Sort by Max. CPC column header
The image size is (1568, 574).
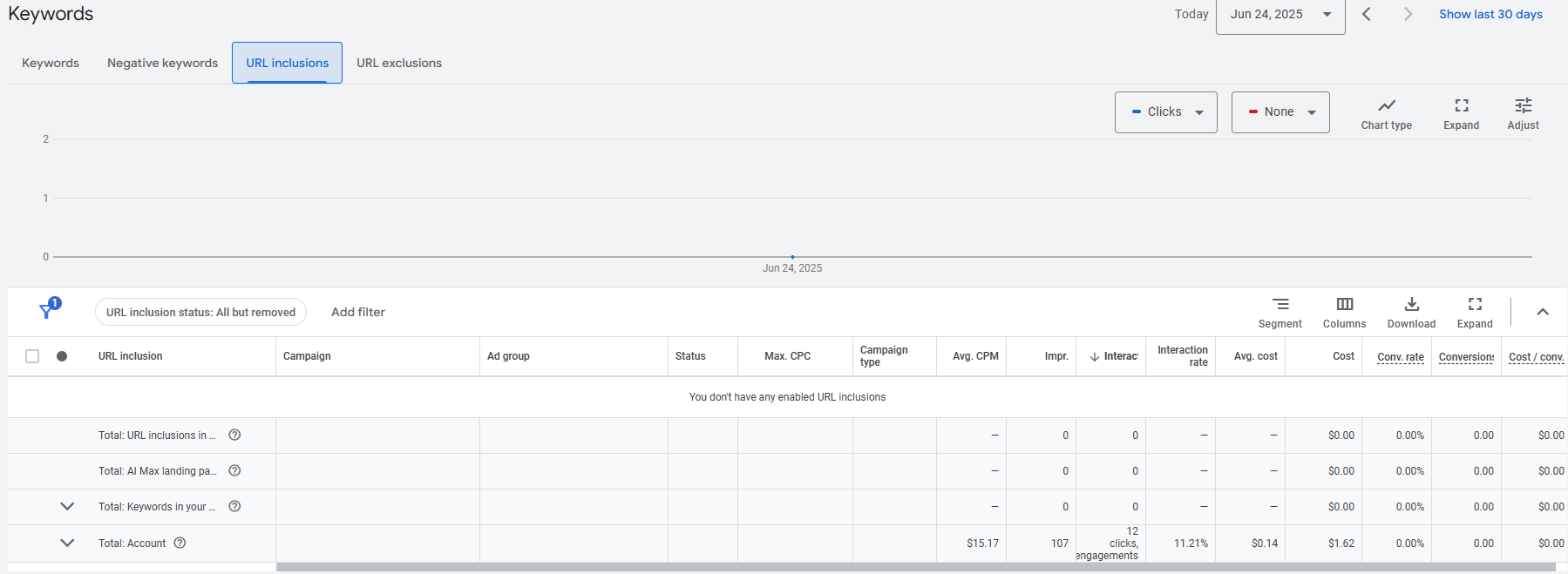tap(787, 356)
